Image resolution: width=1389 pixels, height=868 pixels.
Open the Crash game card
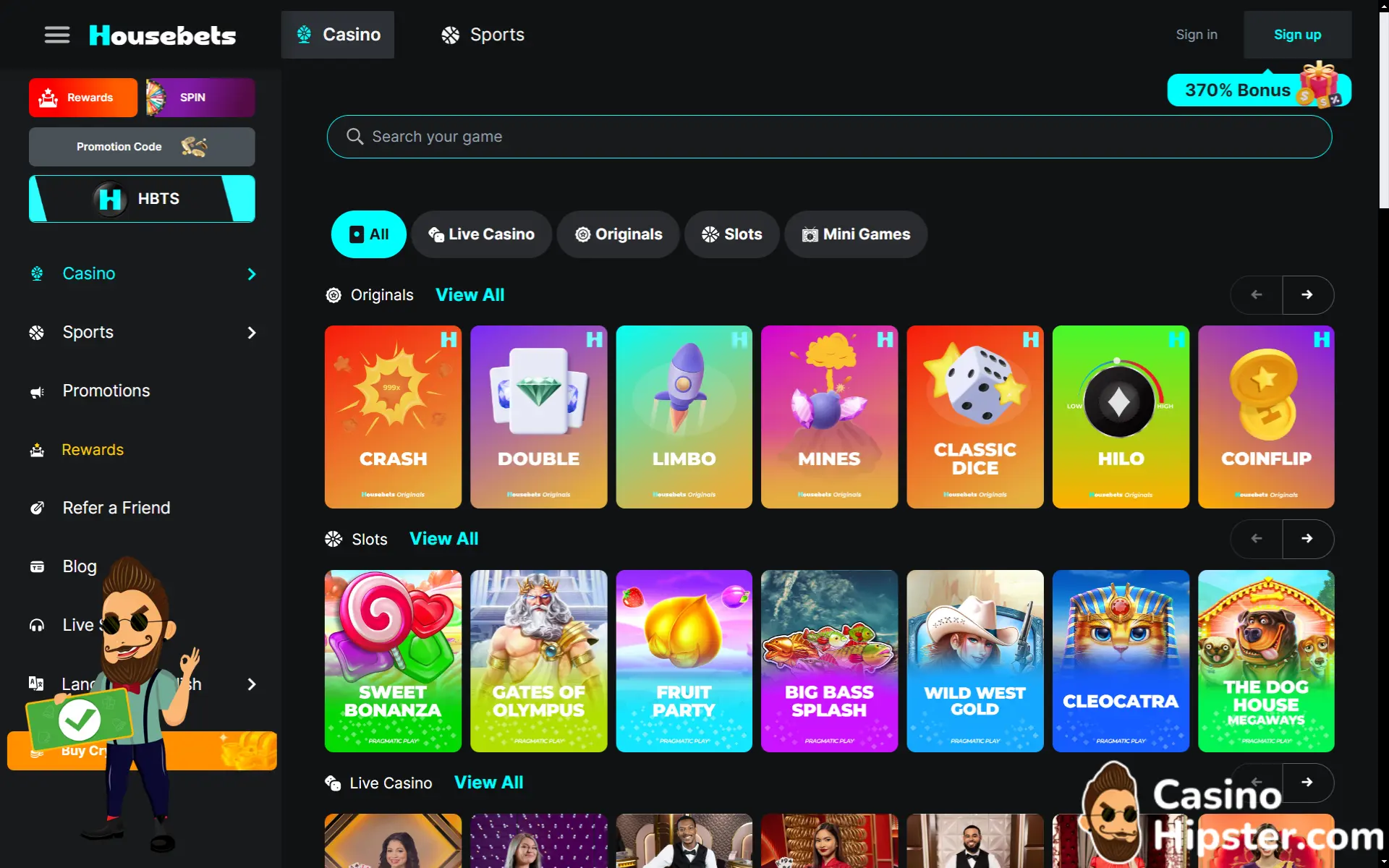(393, 417)
